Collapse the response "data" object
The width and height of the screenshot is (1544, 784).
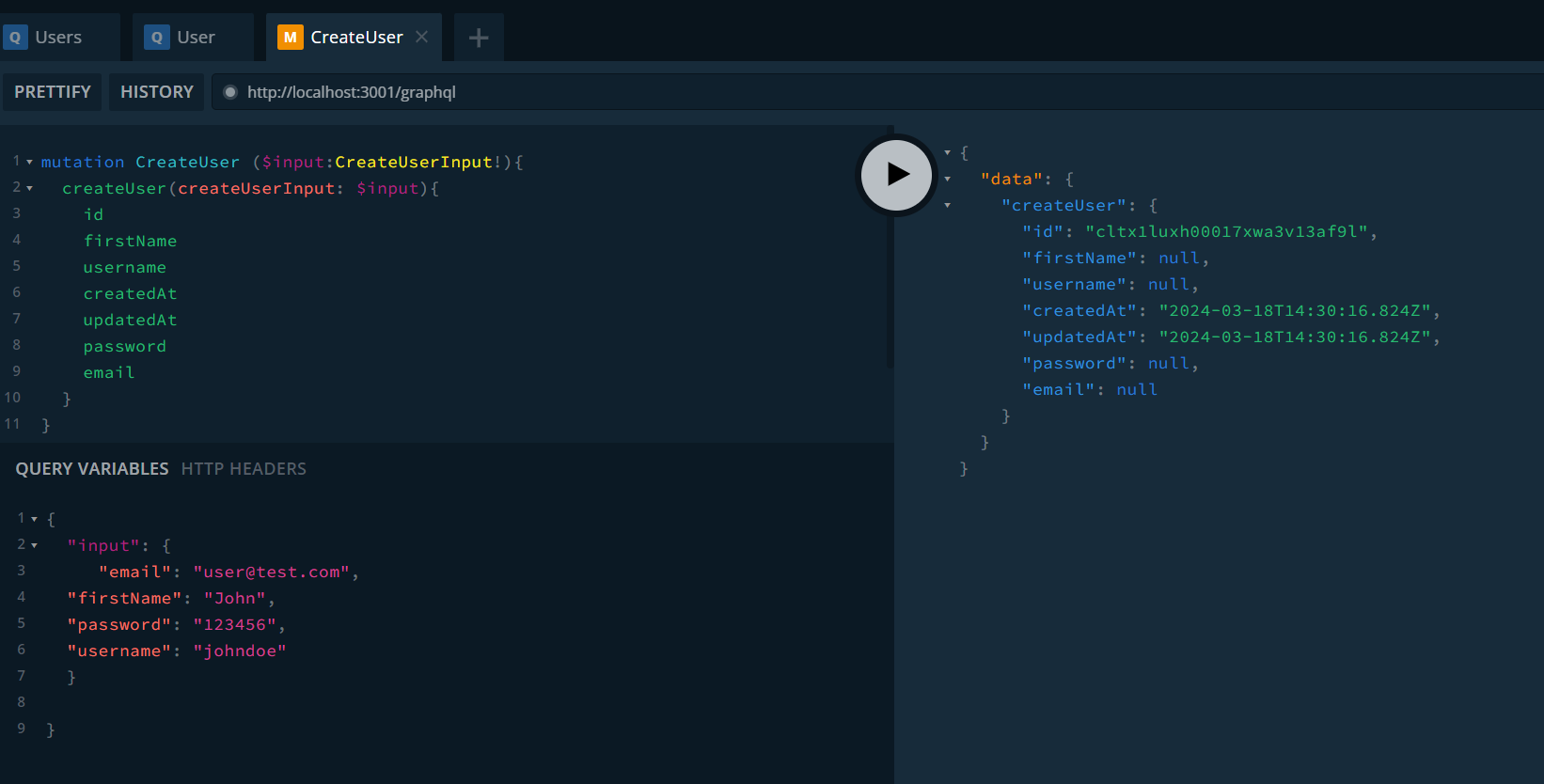tap(948, 179)
